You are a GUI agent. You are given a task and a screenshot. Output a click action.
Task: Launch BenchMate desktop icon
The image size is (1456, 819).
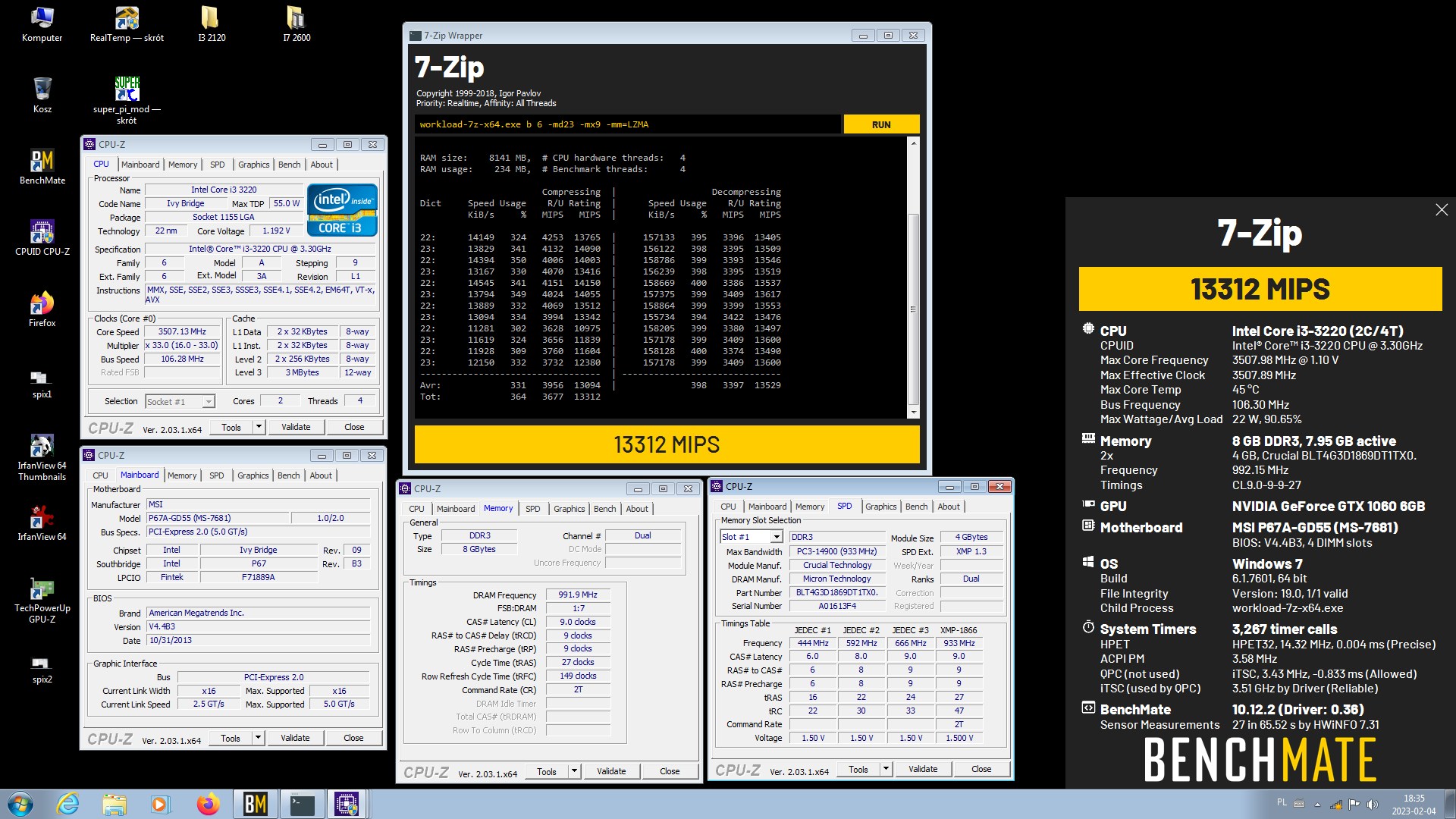42,167
